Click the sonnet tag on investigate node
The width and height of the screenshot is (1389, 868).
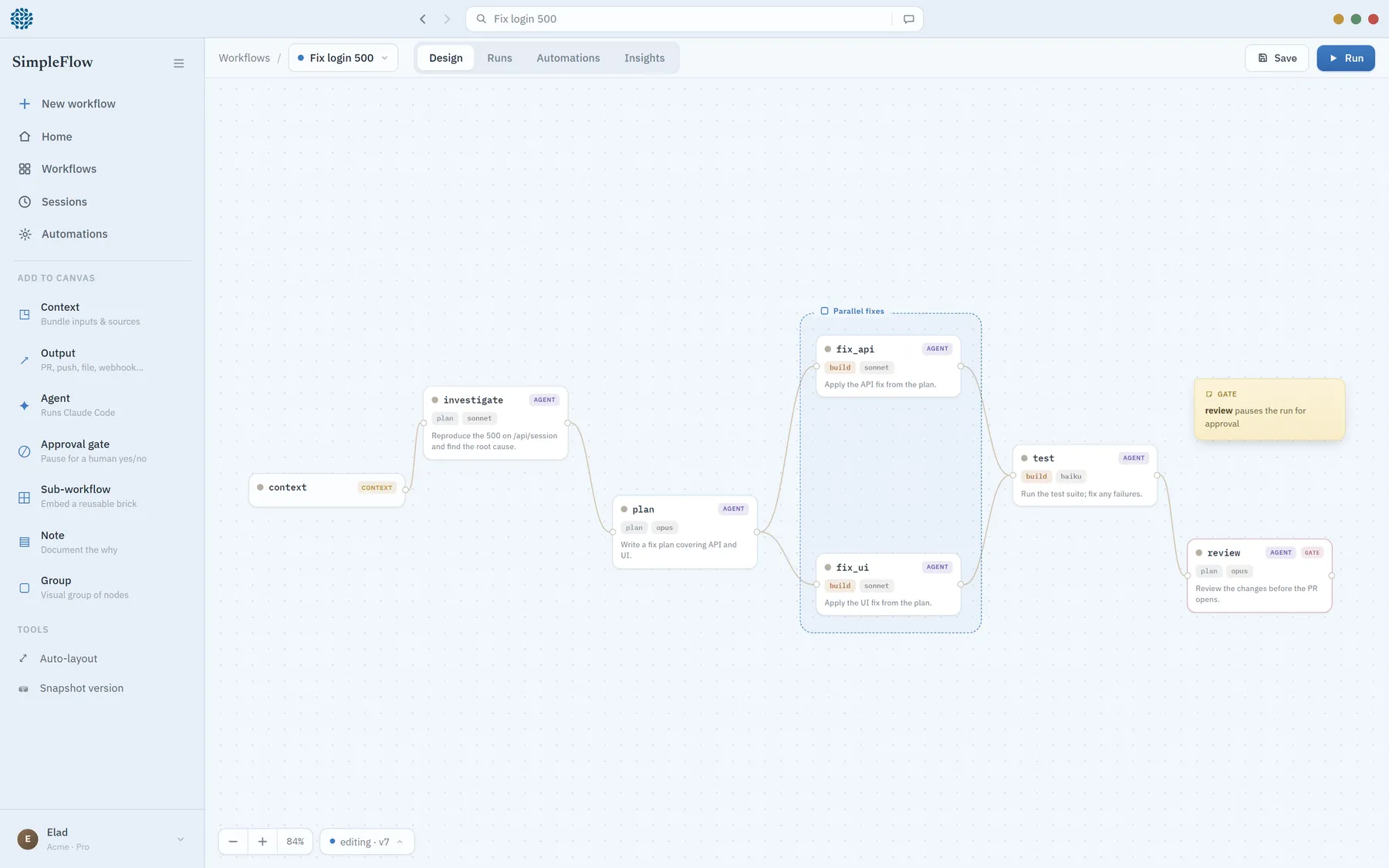(x=479, y=418)
